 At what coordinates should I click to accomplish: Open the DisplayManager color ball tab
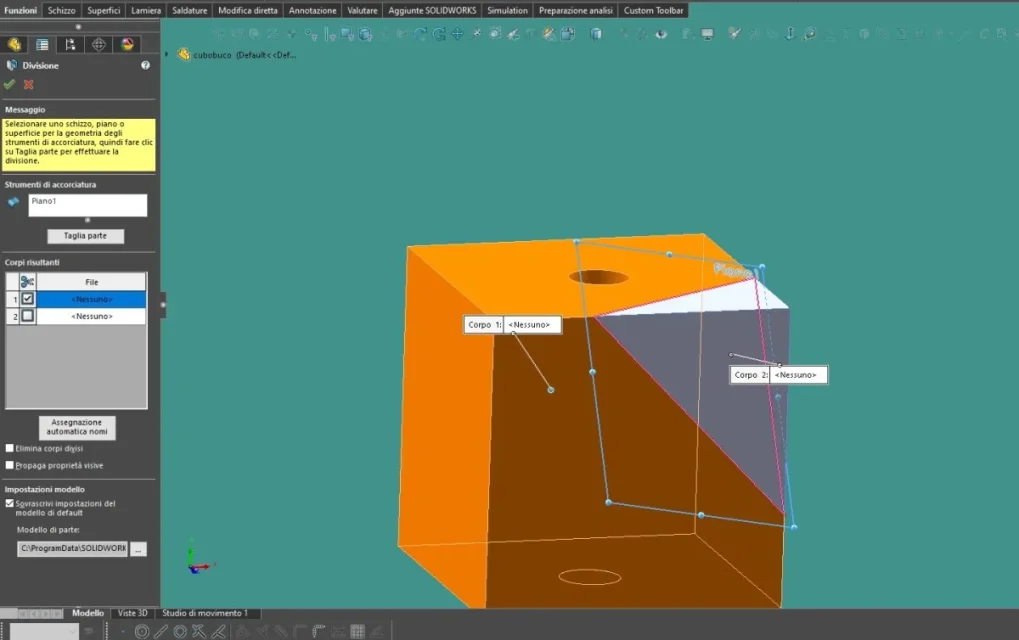(127, 44)
